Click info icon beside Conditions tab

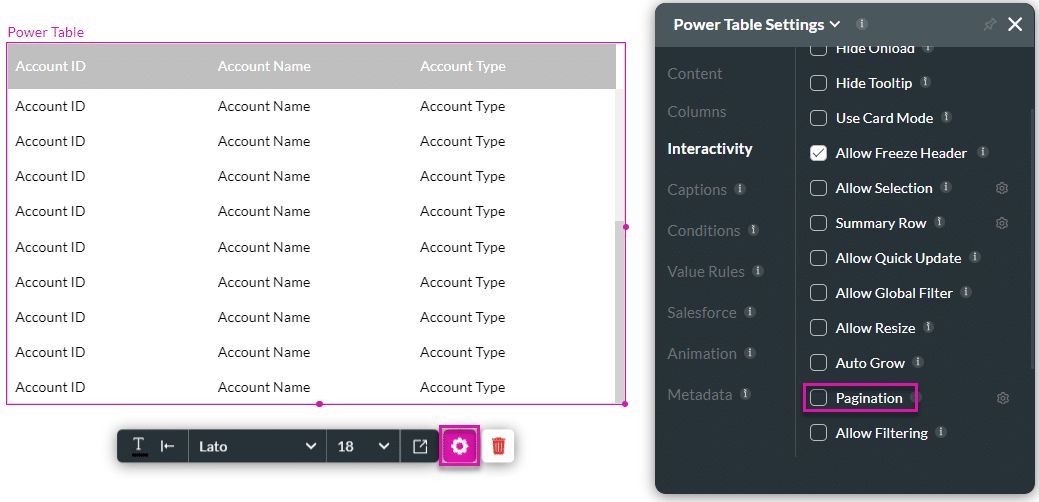tap(753, 230)
